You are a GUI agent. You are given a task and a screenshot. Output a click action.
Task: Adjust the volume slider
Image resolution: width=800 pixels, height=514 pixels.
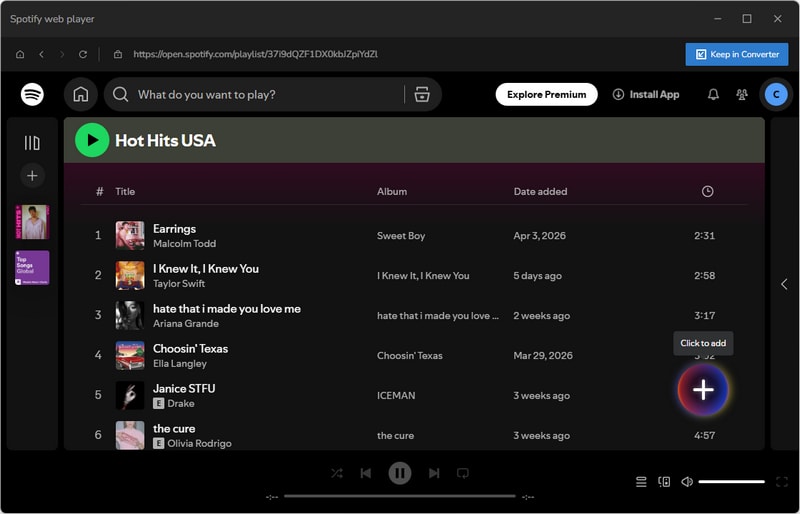pyautogui.click(x=731, y=481)
